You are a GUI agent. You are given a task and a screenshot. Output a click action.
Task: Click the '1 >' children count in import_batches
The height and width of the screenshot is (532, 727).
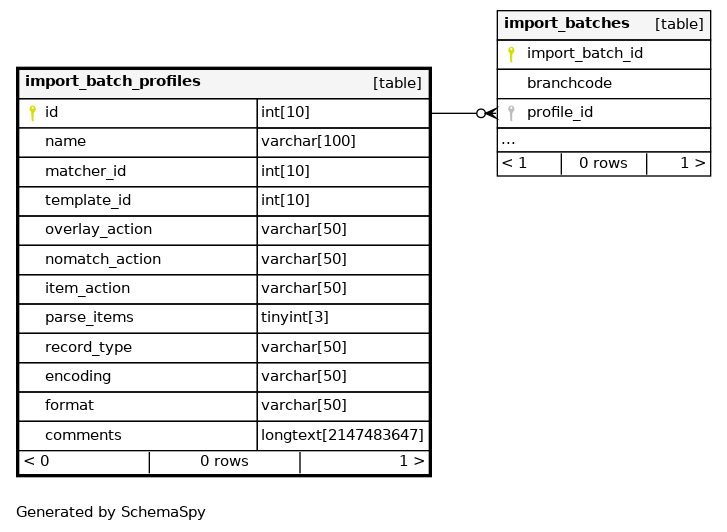(692, 163)
